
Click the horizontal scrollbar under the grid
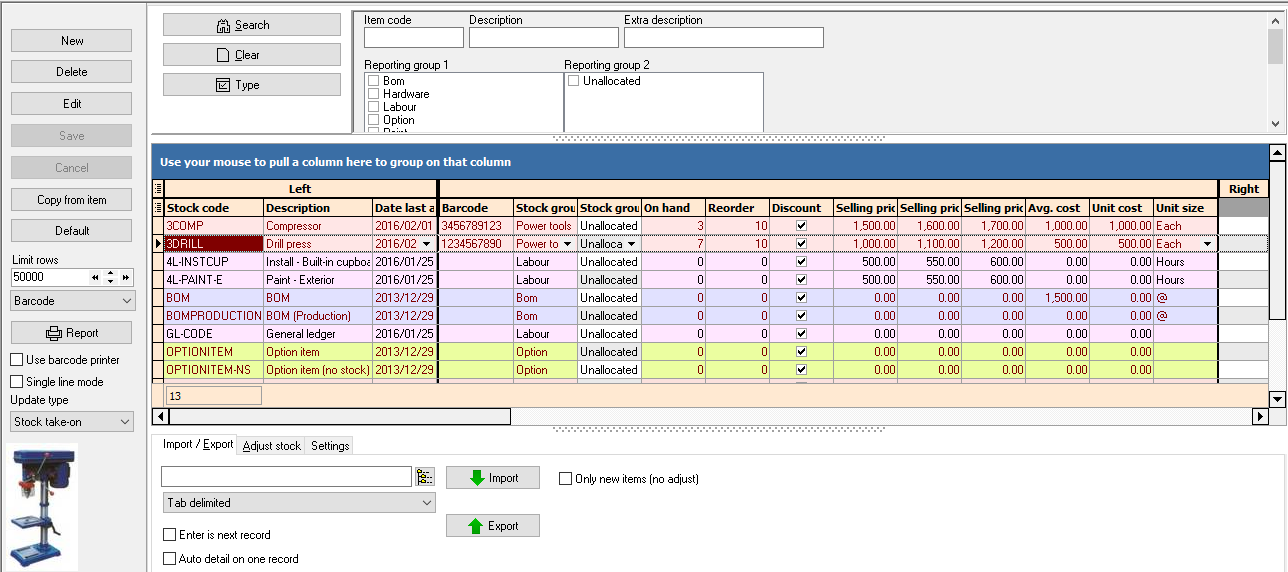340,416
